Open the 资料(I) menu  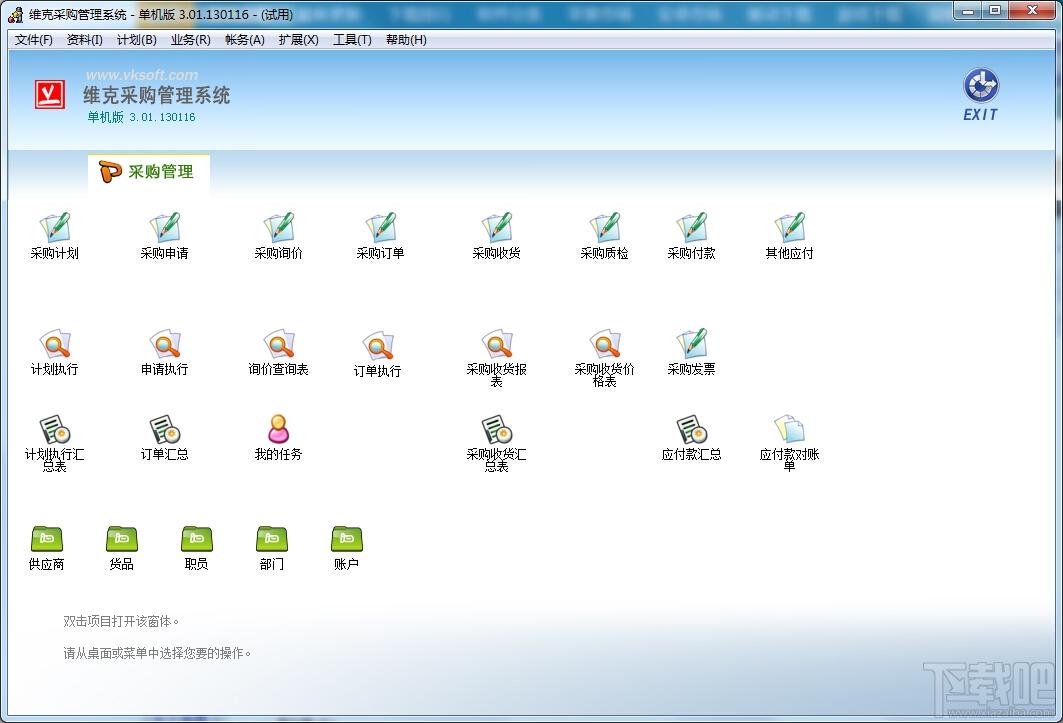point(85,40)
